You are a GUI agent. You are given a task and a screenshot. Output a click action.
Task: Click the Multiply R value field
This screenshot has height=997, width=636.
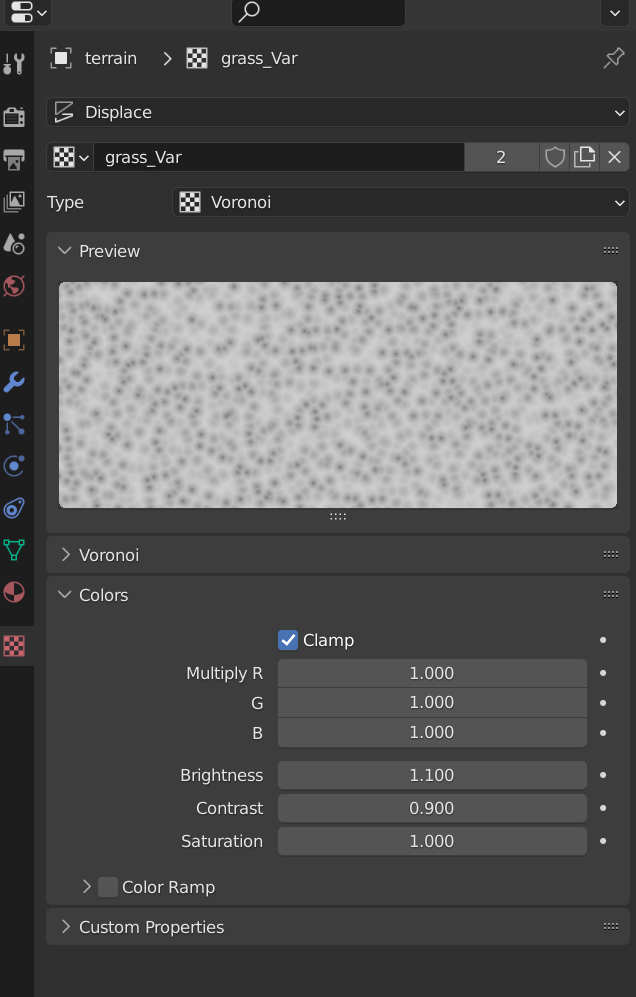tap(432, 673)
